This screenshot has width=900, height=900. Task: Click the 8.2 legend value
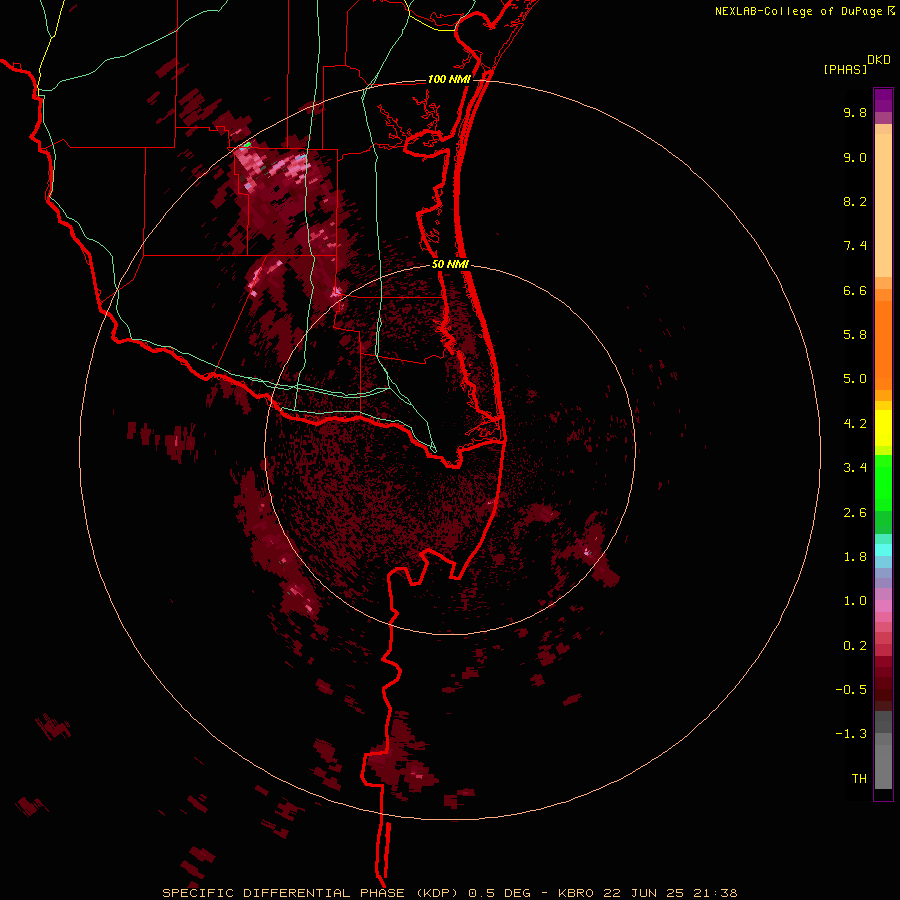tap(855, 201)
